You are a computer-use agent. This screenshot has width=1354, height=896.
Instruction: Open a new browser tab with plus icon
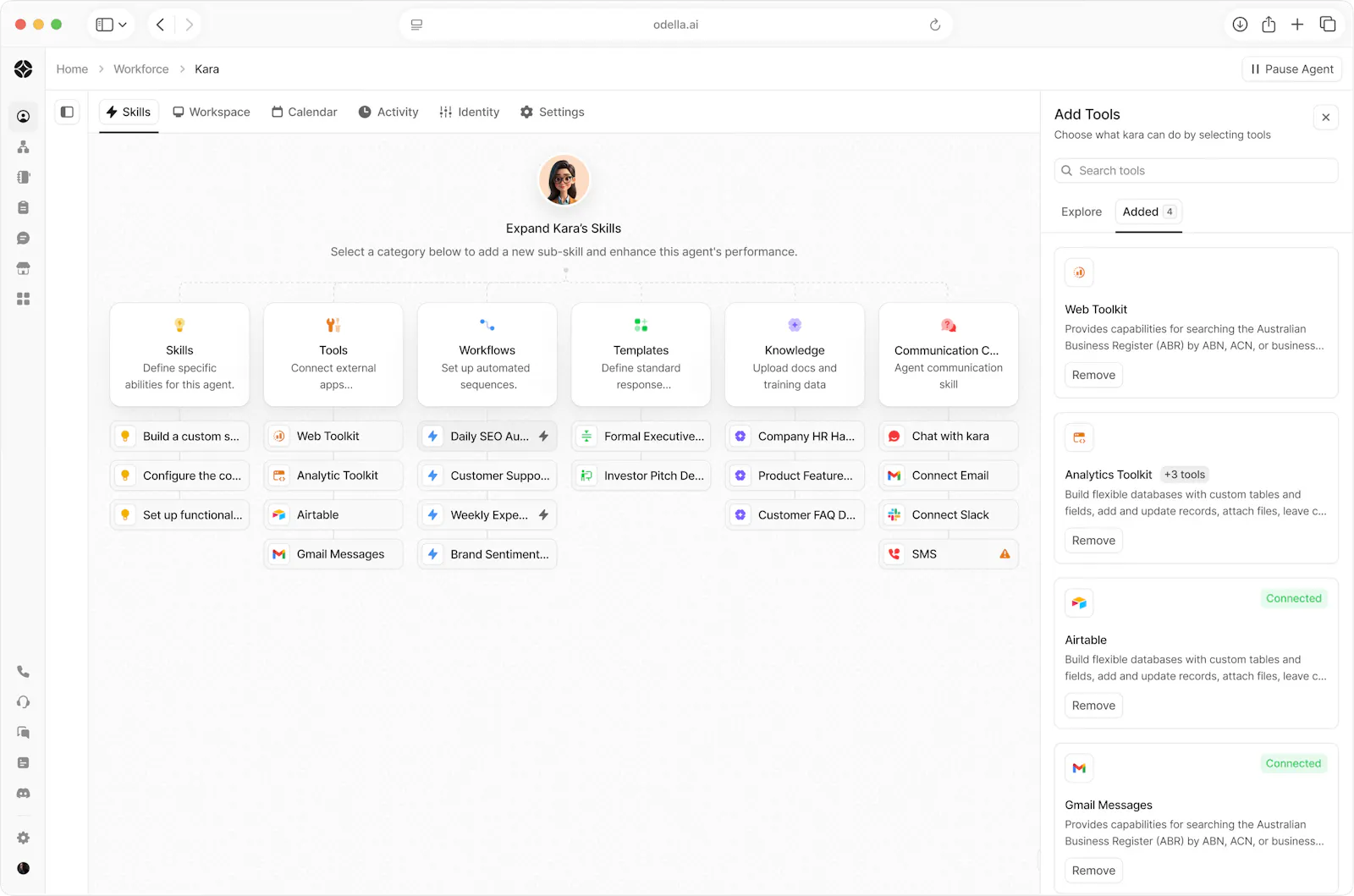[1297, 25]
